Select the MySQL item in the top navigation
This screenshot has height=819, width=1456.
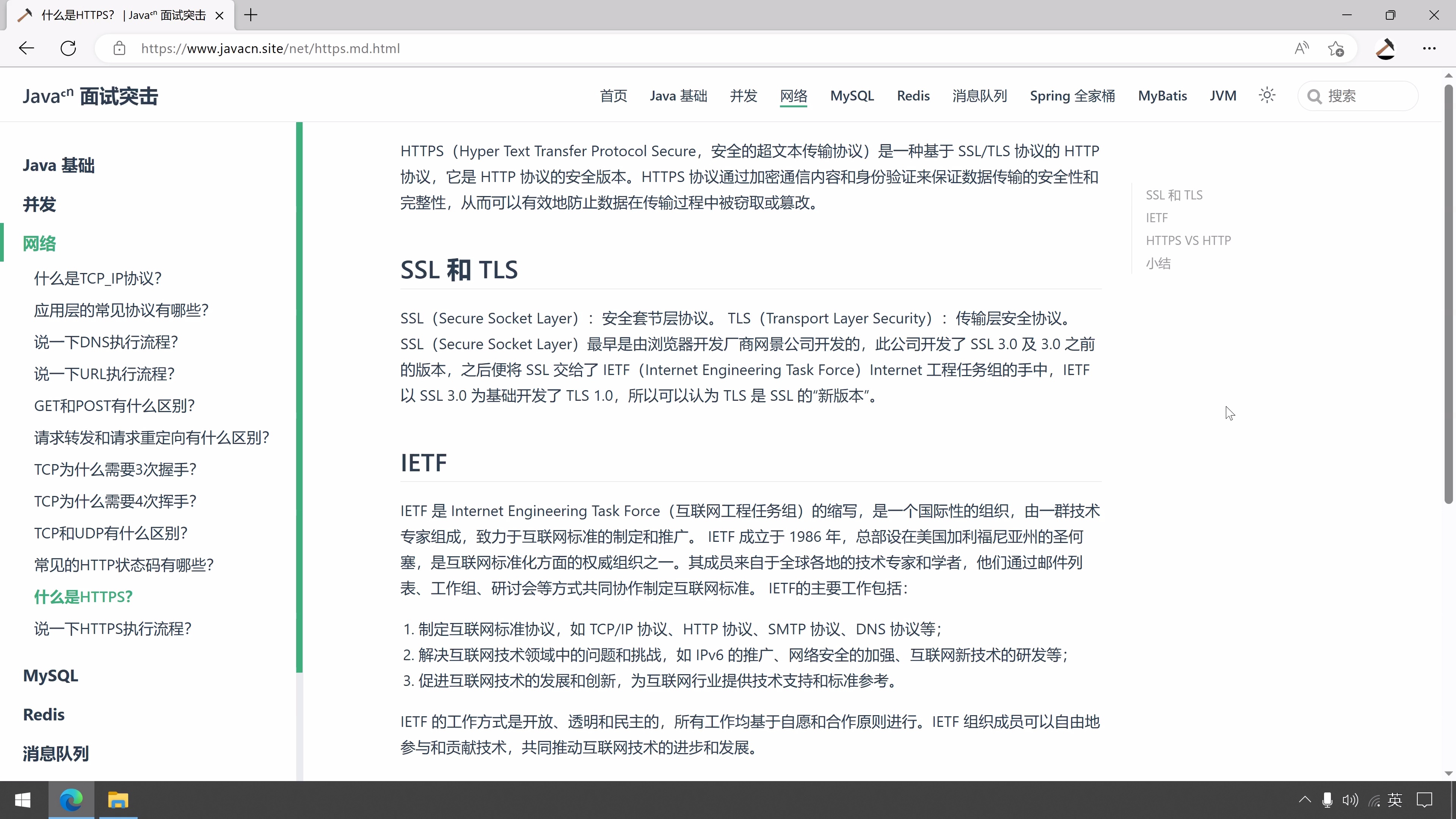852,96
